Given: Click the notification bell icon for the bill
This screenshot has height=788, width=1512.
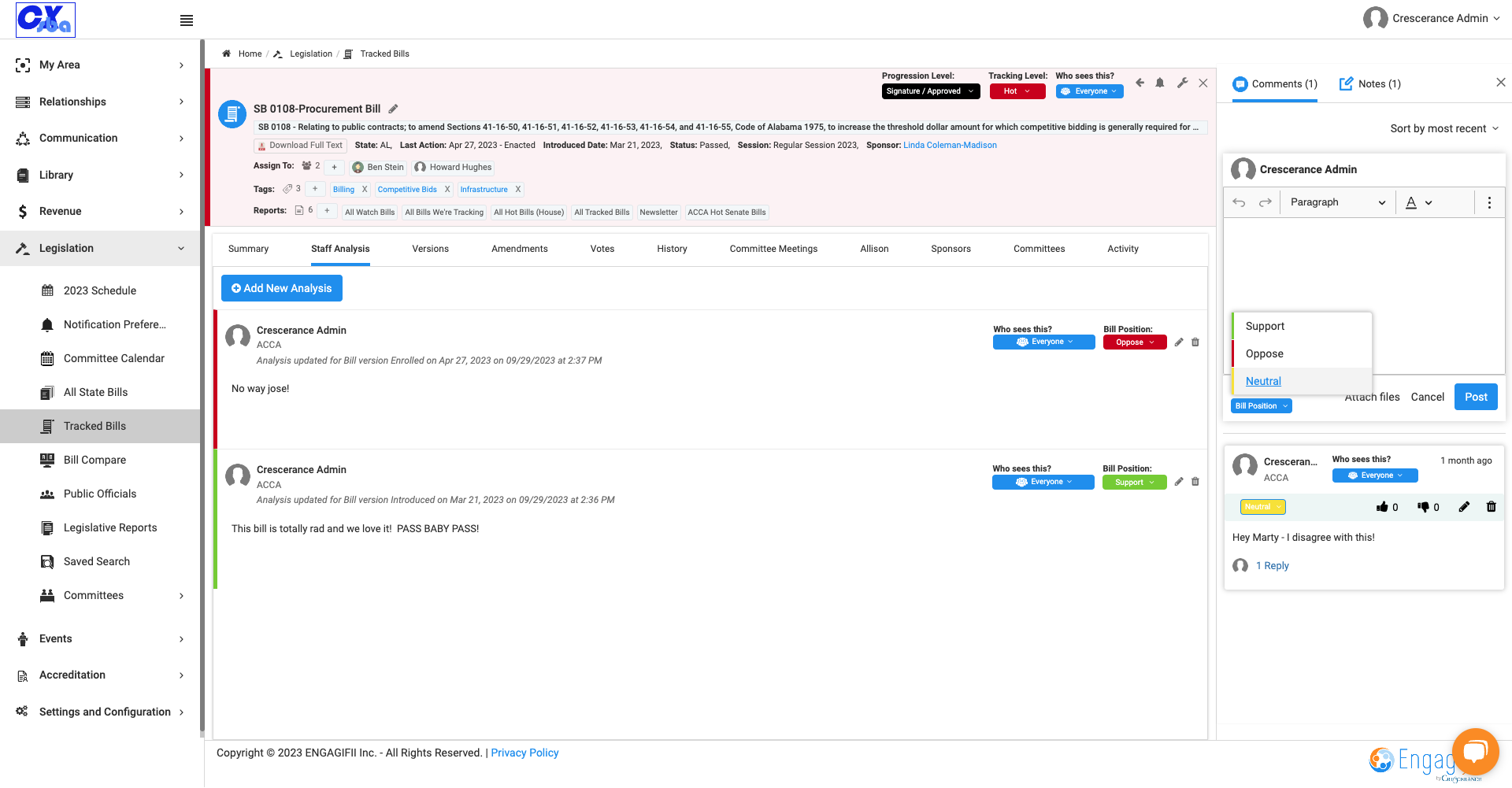Looking at the screenshot, I should (1160, 83).
